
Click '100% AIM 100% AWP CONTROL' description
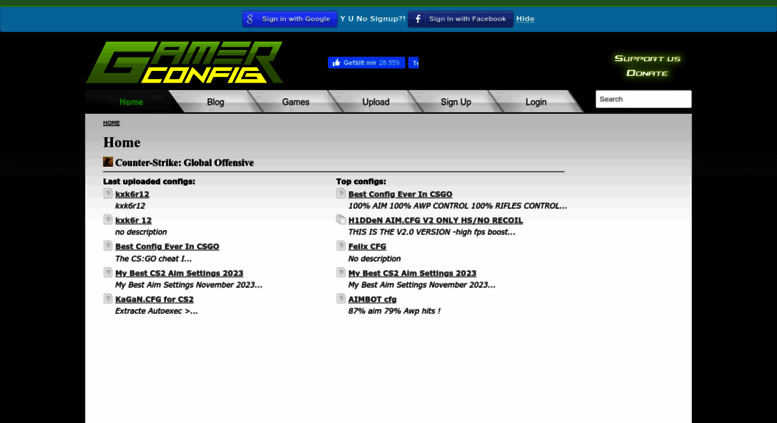(x=457, y=206)
